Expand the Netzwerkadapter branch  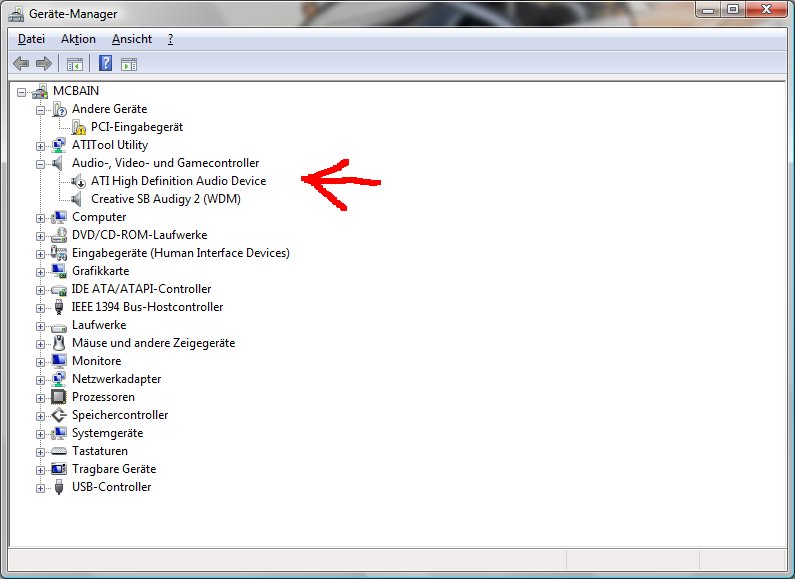[x=40, y=380]
